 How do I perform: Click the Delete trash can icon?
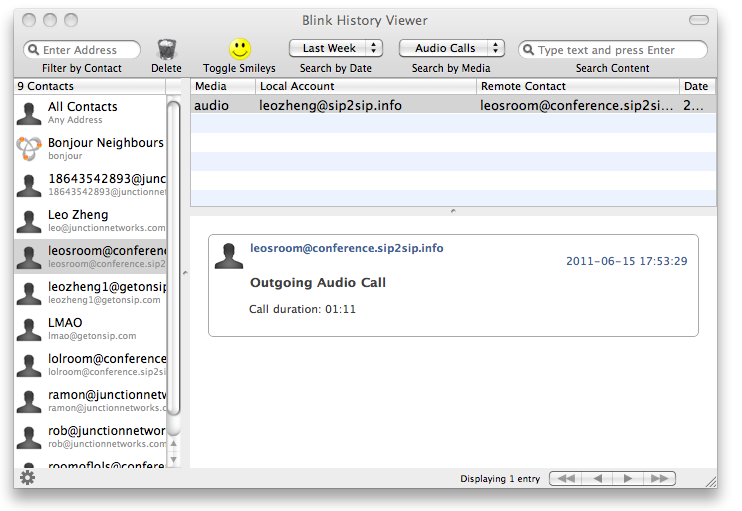tap(167, 49)
